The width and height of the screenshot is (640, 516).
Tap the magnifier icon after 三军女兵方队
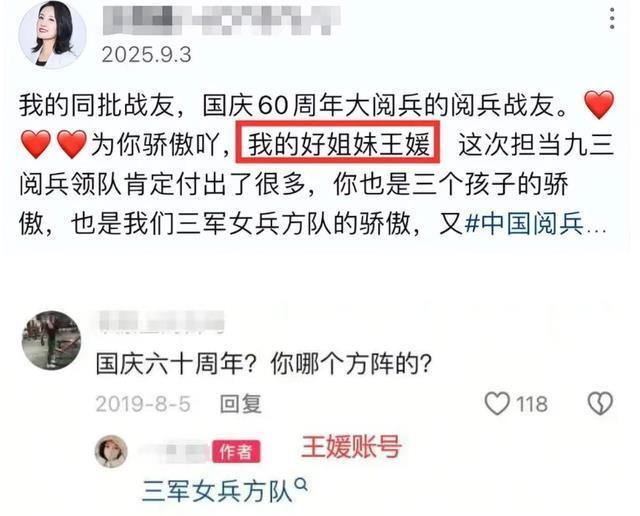click(x=301, y=485)
